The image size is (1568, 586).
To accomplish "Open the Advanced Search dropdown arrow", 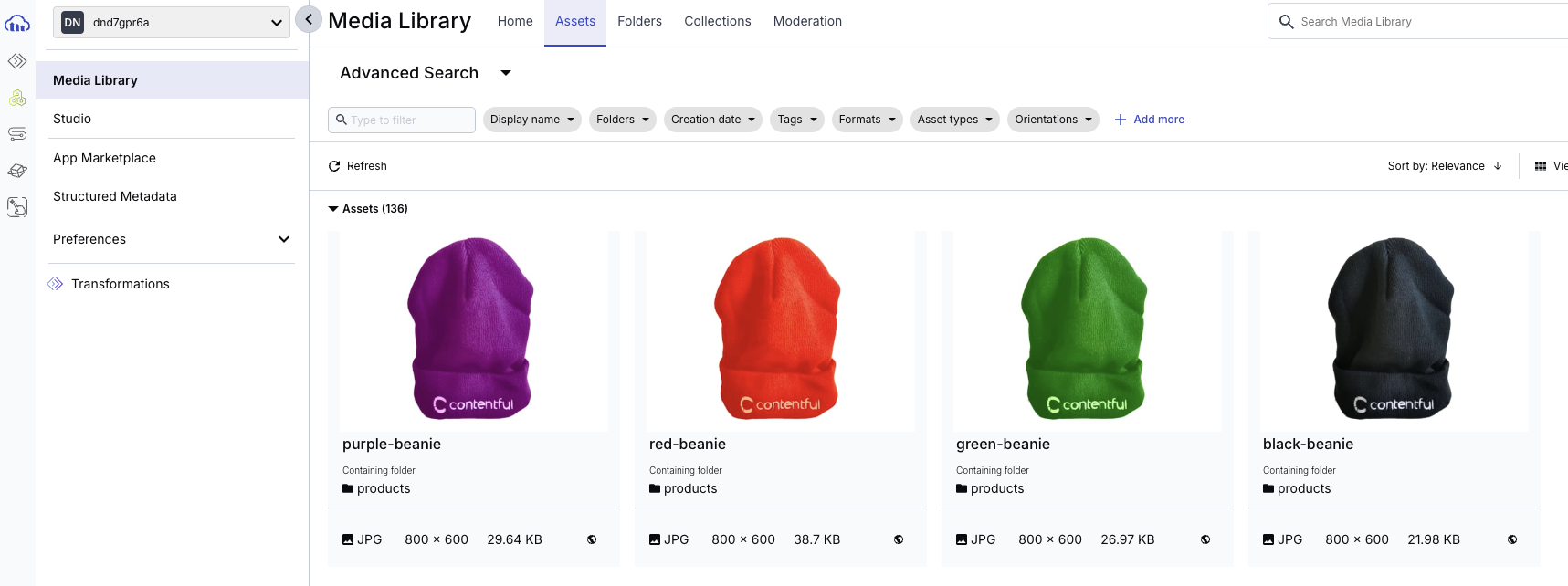I will 506,73.
